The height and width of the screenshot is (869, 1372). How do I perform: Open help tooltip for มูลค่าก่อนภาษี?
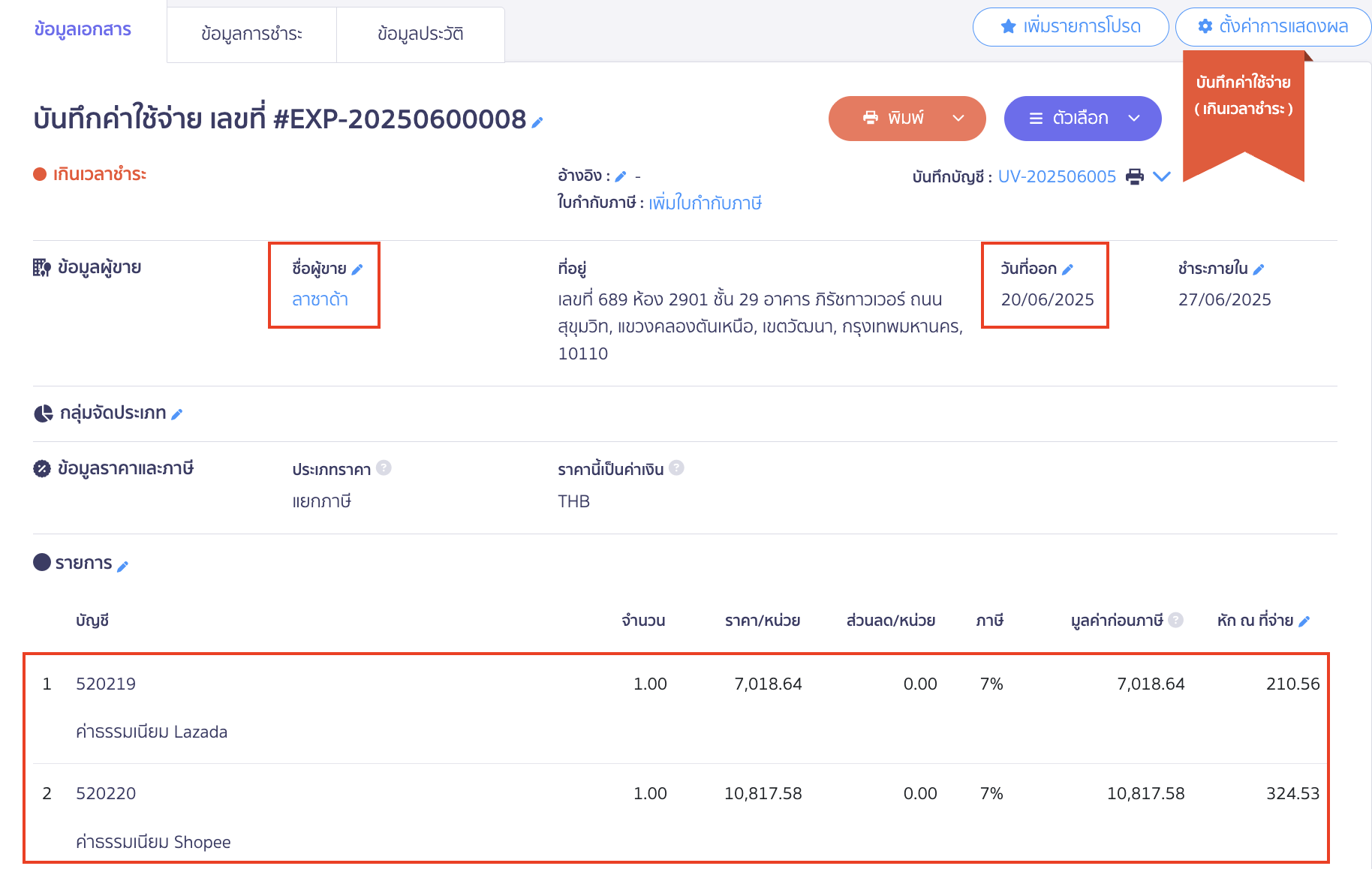point(1175,620)
